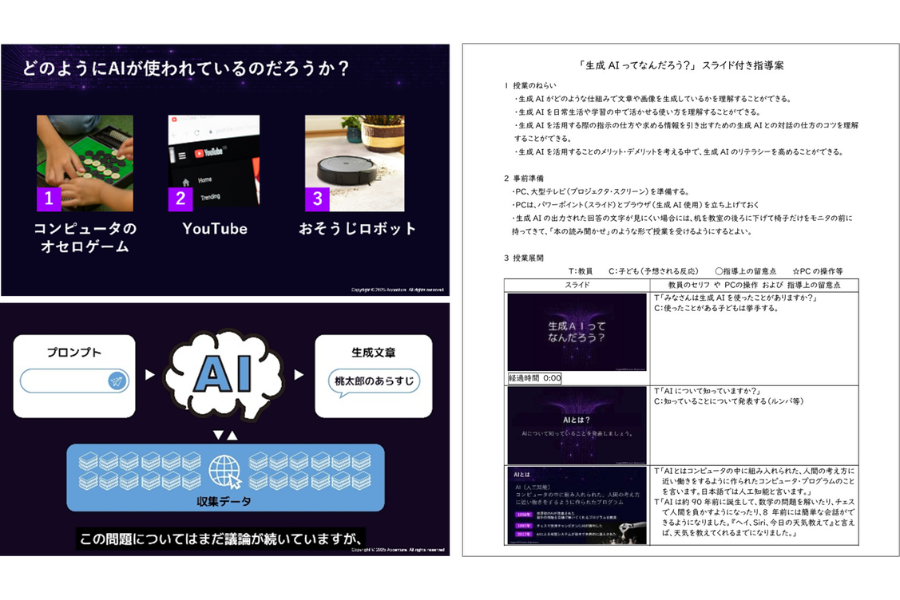
Task: Click the 経過時間 0:00 timer label
Action: pos(534,379)
